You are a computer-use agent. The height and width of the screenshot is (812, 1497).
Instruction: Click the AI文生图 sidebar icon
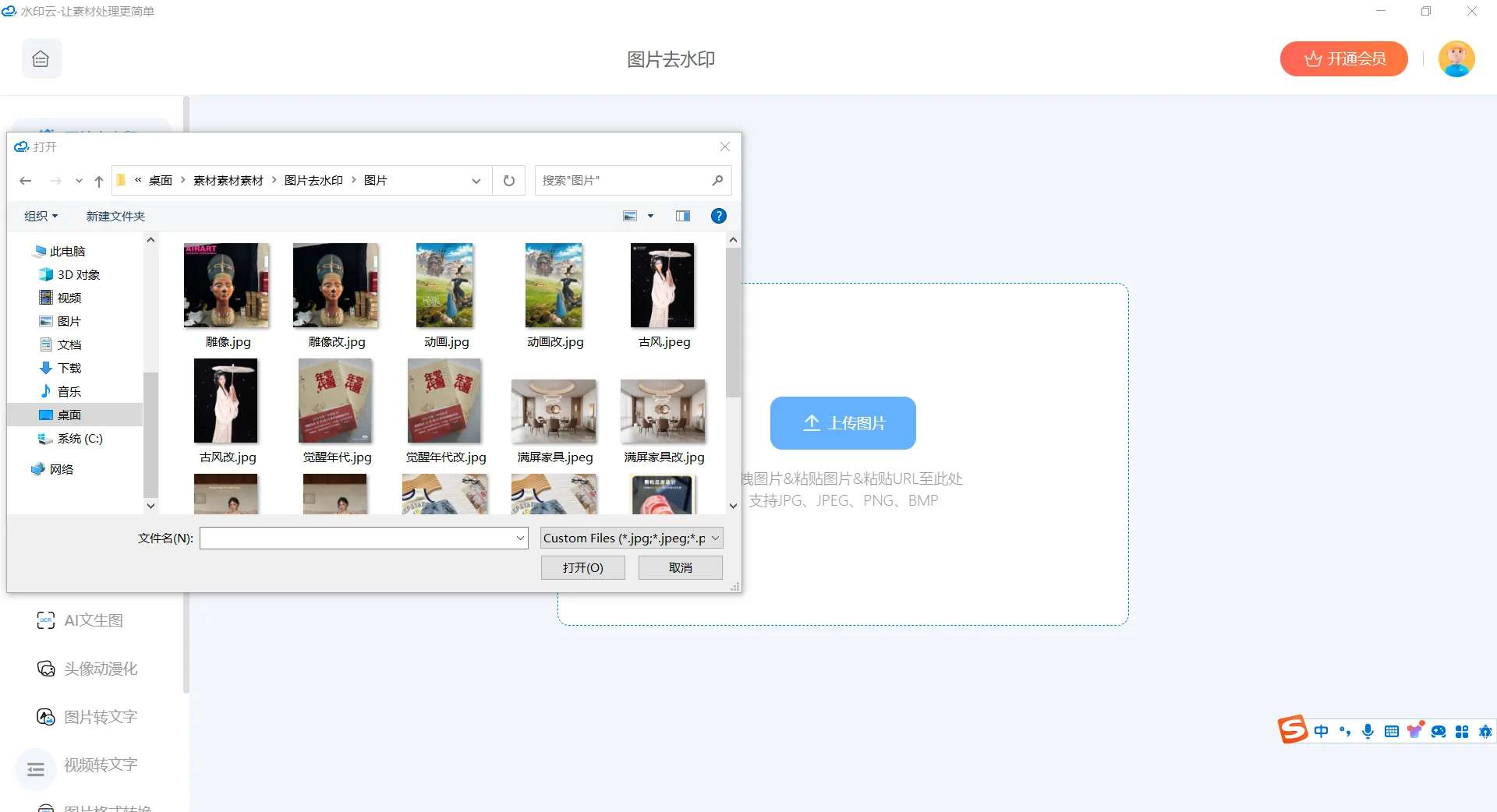point(46,620)
